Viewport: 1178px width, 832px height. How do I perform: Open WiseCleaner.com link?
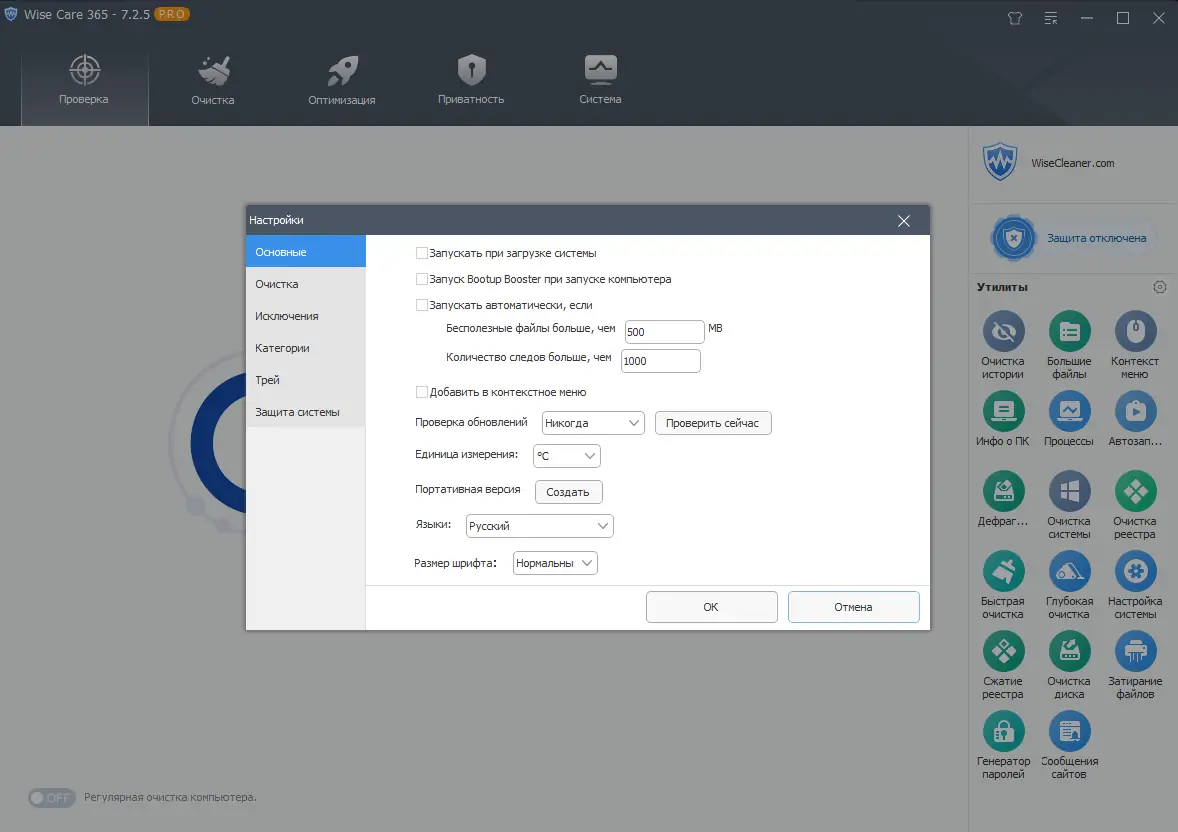click(1073, 163)
